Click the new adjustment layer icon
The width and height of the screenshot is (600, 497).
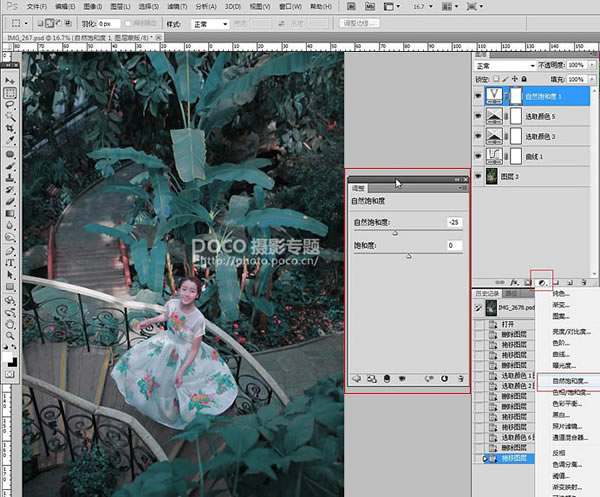tap(542, 283)
